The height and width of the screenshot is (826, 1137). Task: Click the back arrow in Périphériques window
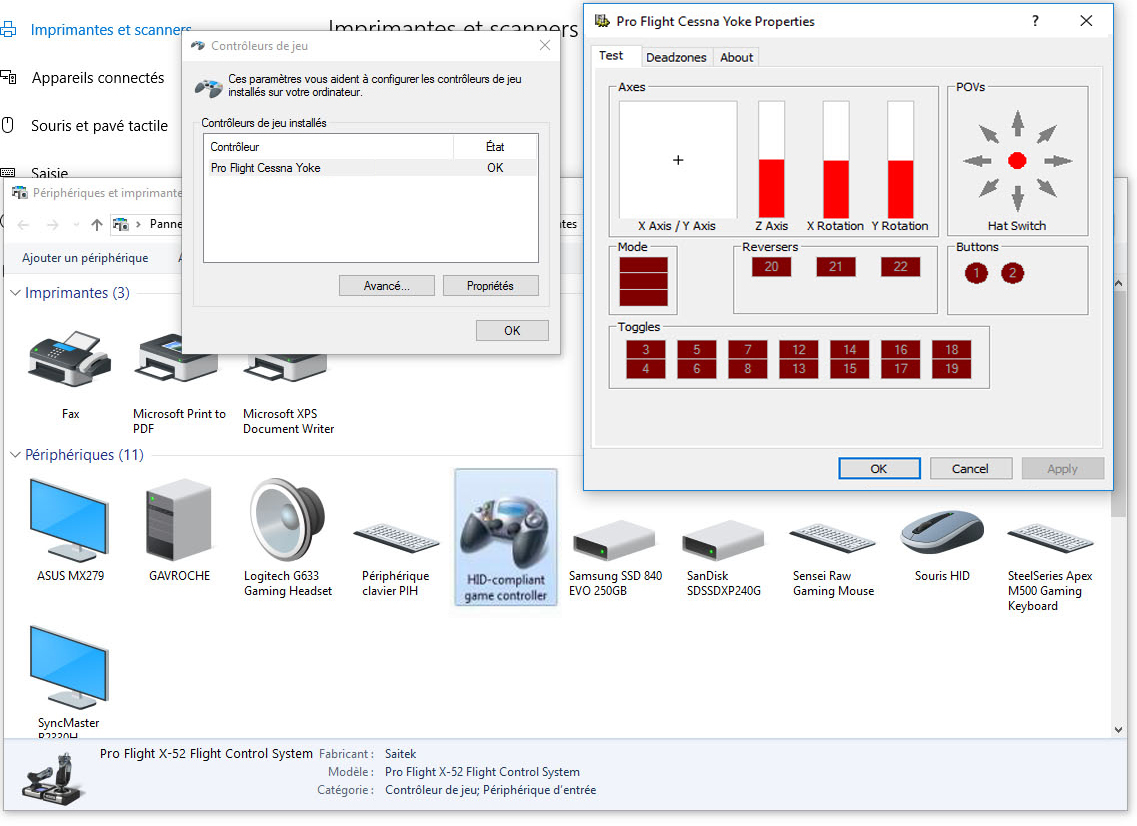coord(23,224)
